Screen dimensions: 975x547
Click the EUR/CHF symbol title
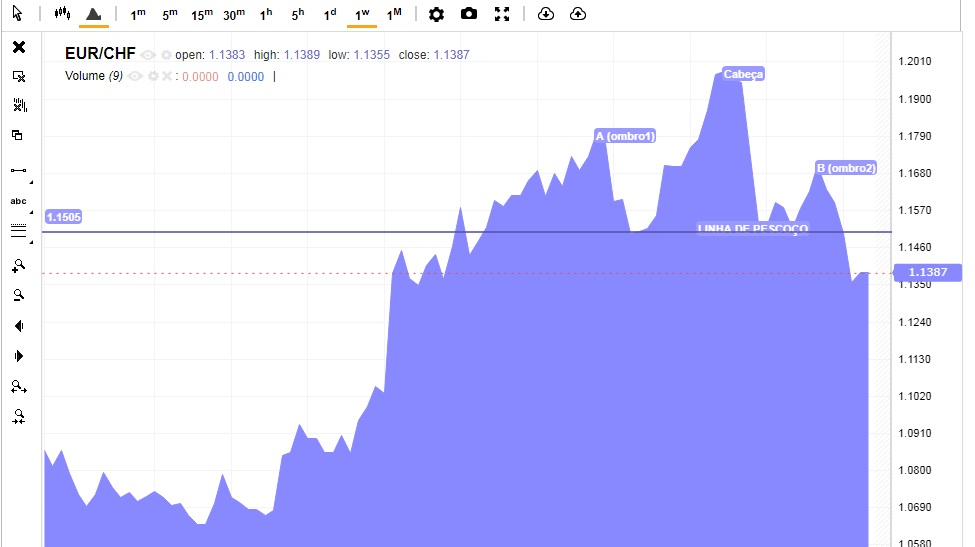pos(100,53)
